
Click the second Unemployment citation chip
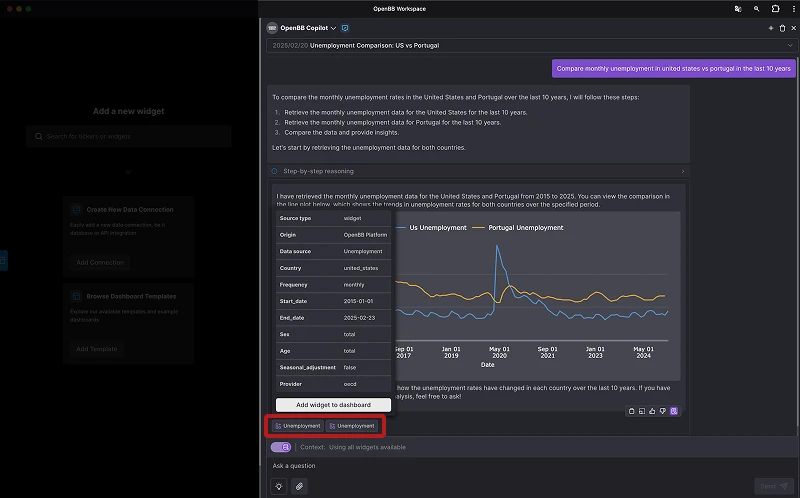tap(352, 426)
